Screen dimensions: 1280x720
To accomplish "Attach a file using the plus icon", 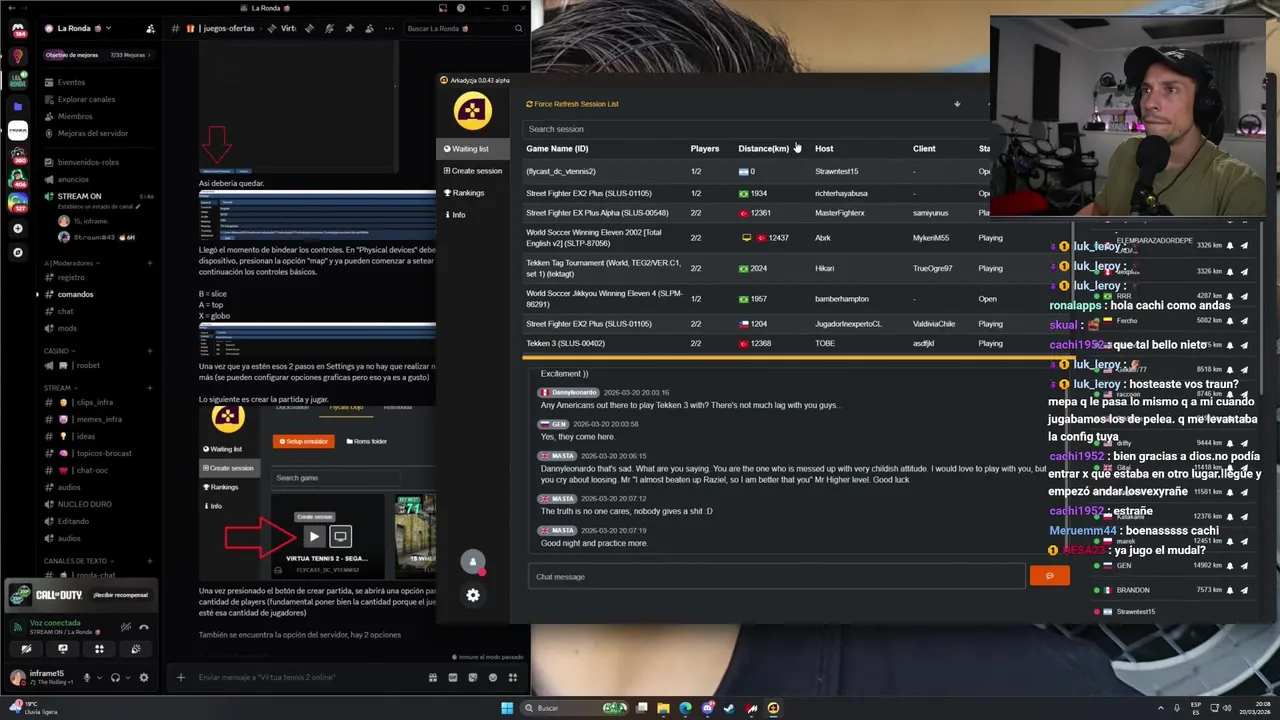I will coord(181,677).
